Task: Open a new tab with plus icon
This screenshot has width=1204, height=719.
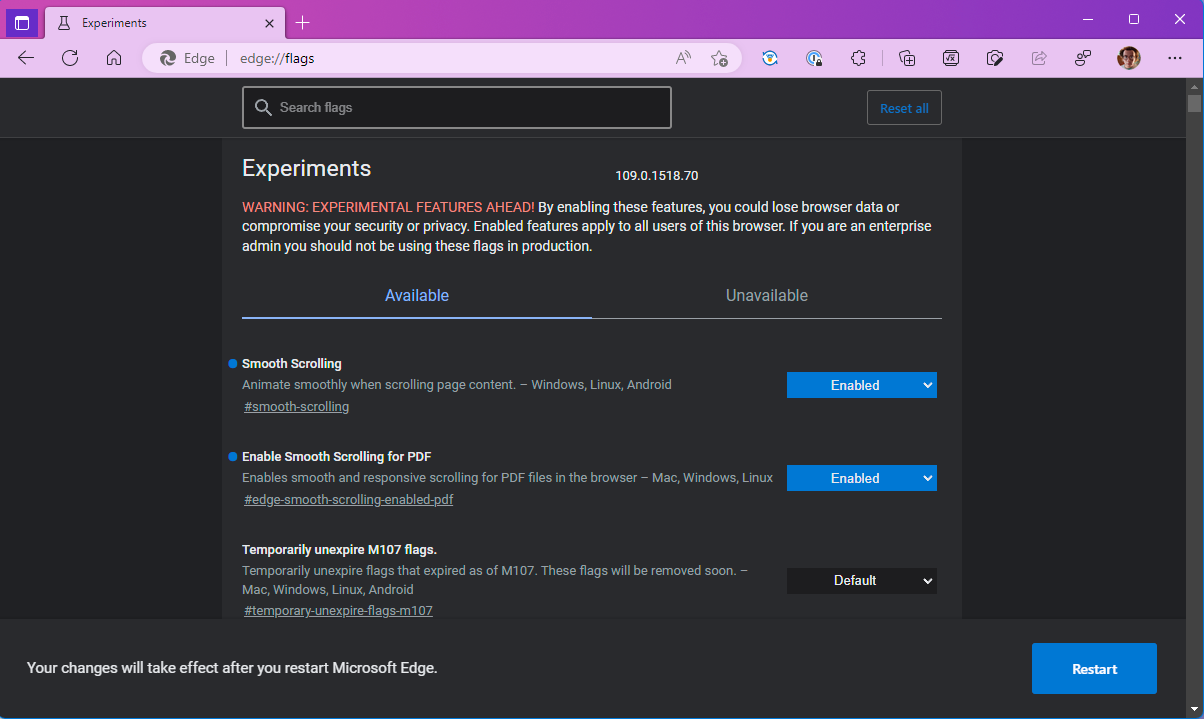Action: click(x=303, y=22)
